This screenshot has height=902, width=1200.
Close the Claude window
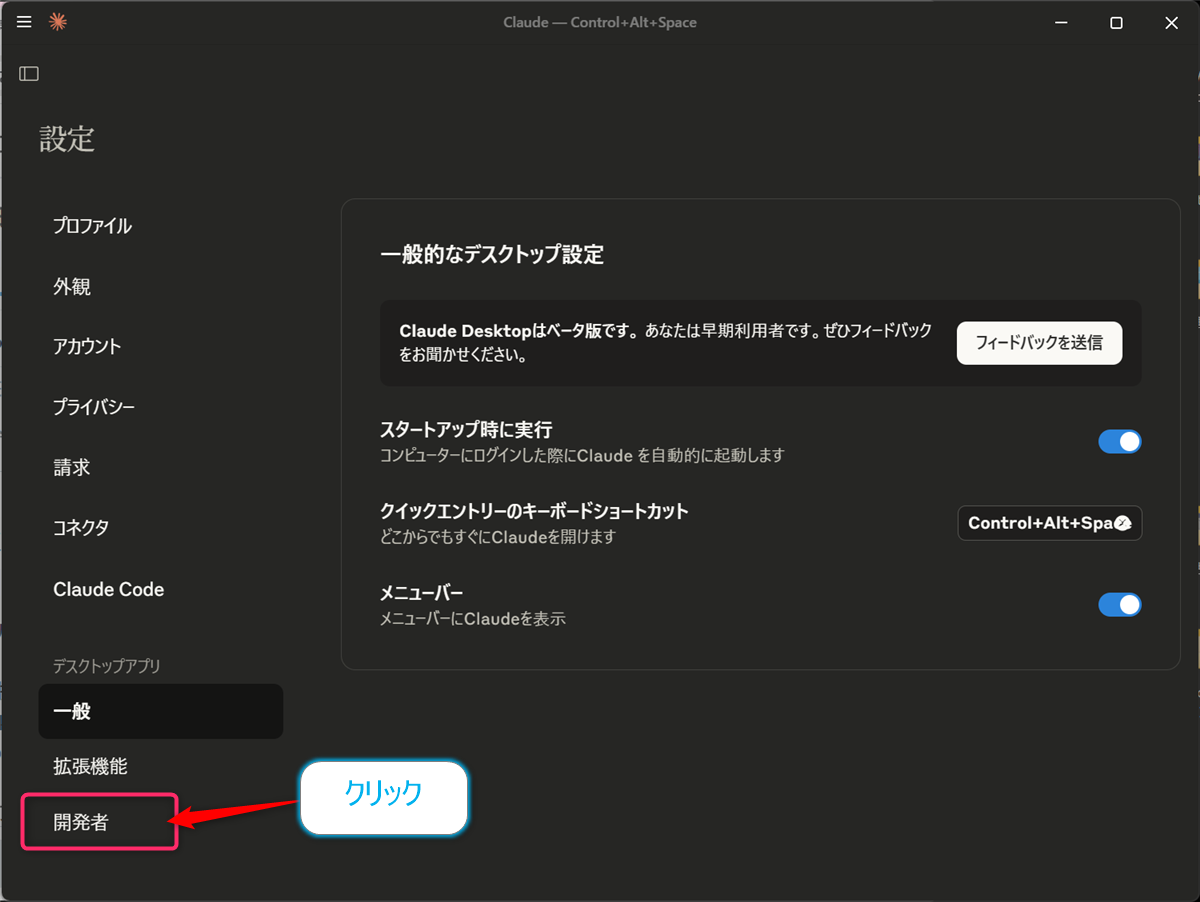tap(1171, 22)
